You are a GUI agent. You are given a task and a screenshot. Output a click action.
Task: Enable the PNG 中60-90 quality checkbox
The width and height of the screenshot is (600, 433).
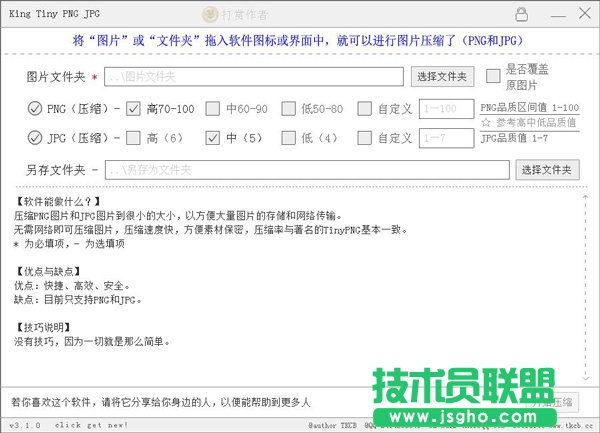pos(211,109)
